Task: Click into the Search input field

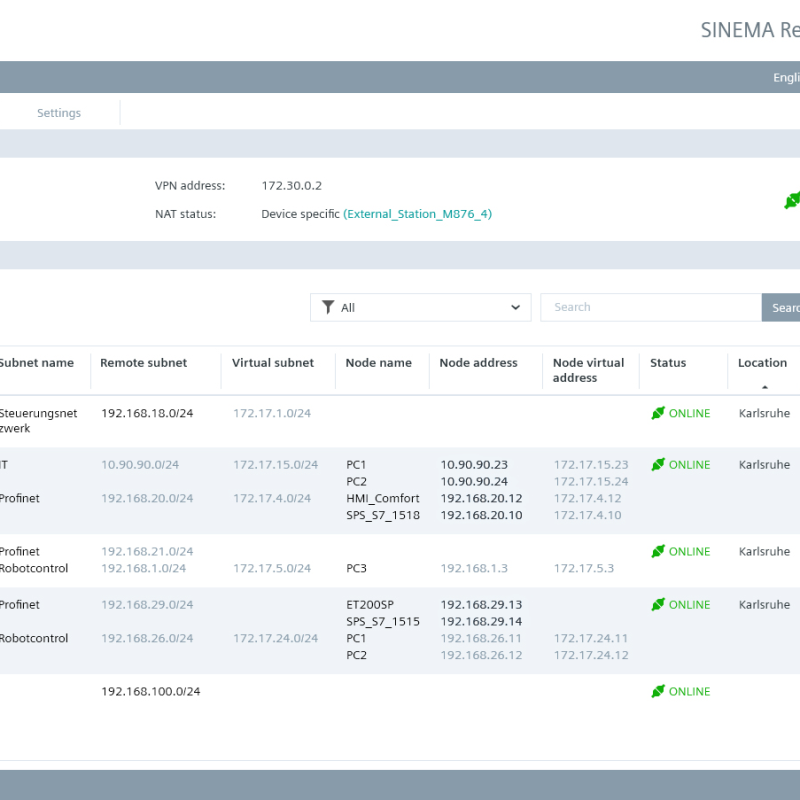Action: pyautogui.click(x=651, y=307)
